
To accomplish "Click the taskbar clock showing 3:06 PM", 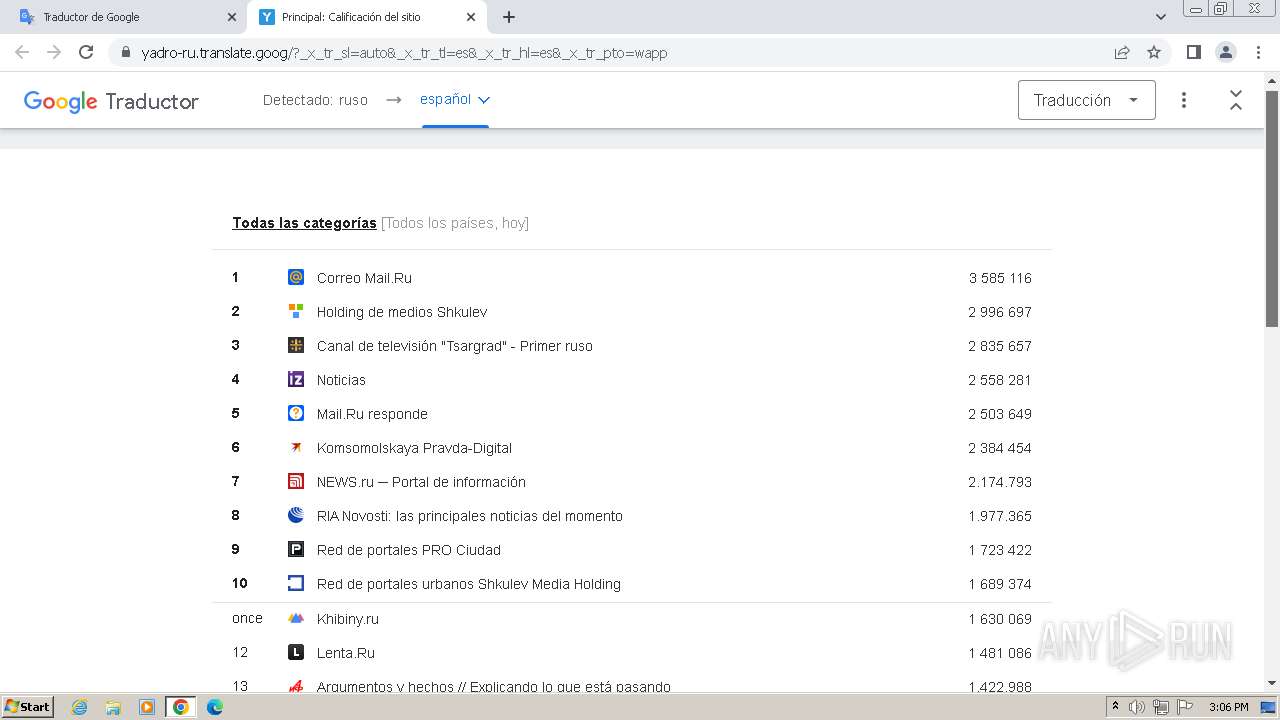I will pyautogui.click(x=1228, y=707).
